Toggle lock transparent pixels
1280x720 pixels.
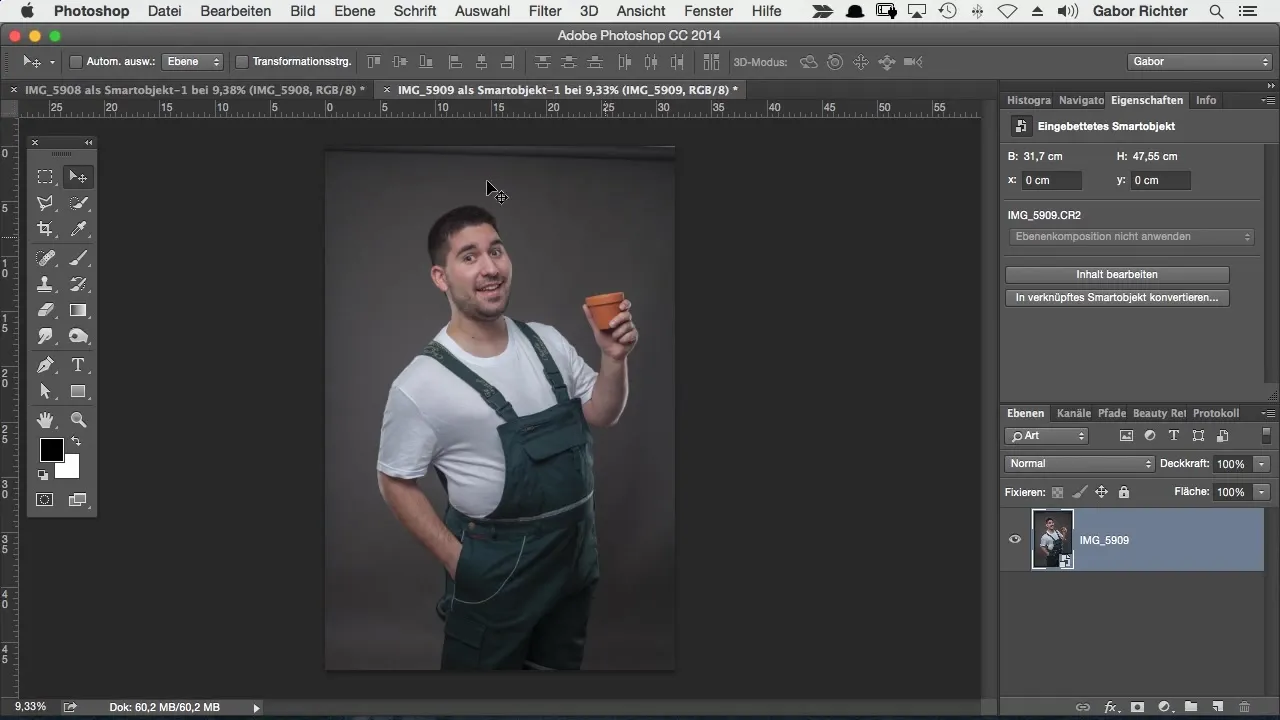click(1057, 492)
